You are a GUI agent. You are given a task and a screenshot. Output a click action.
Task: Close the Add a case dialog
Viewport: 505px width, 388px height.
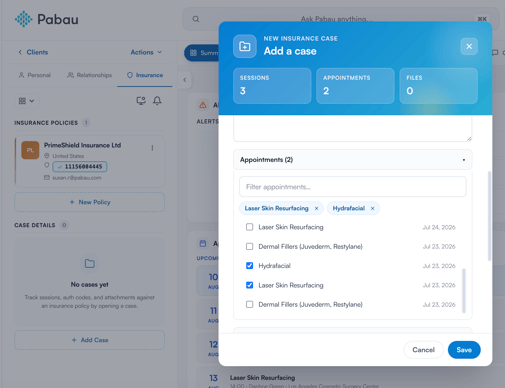pos(469,46)
